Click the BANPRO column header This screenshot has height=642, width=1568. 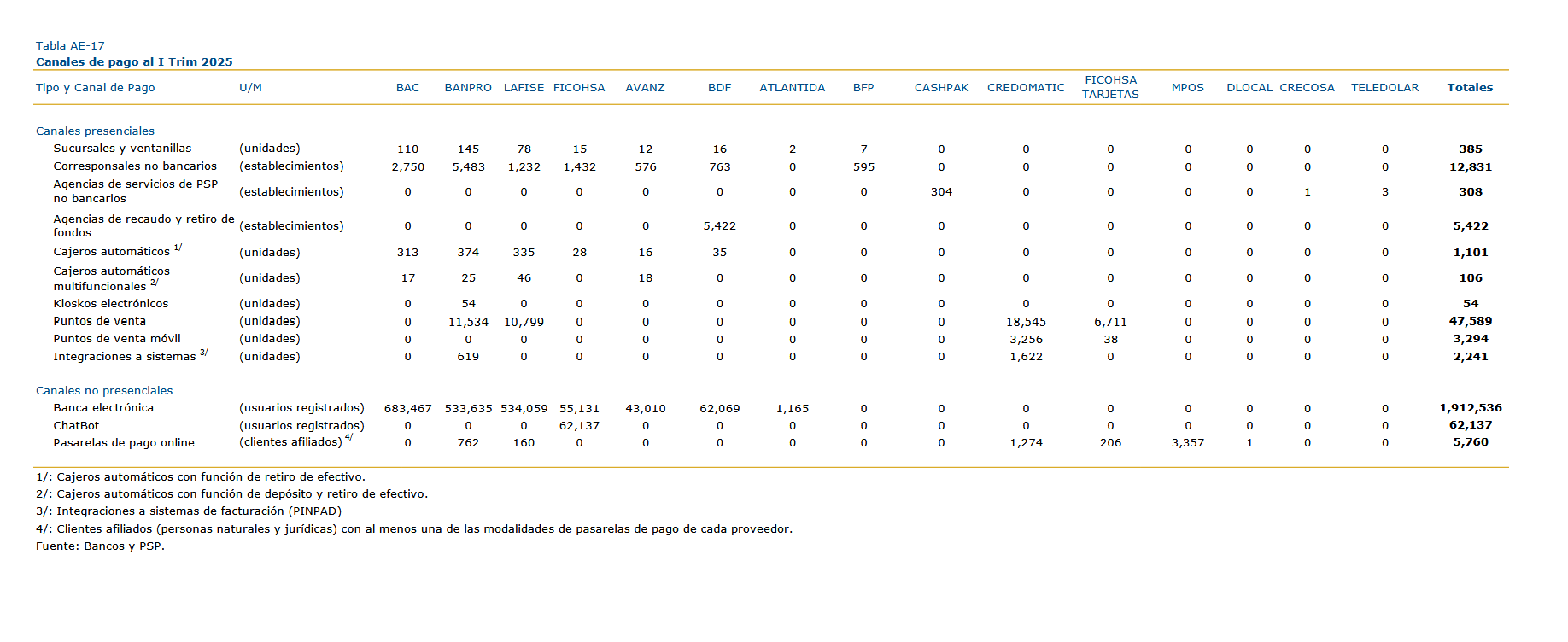tap(468, 88)
